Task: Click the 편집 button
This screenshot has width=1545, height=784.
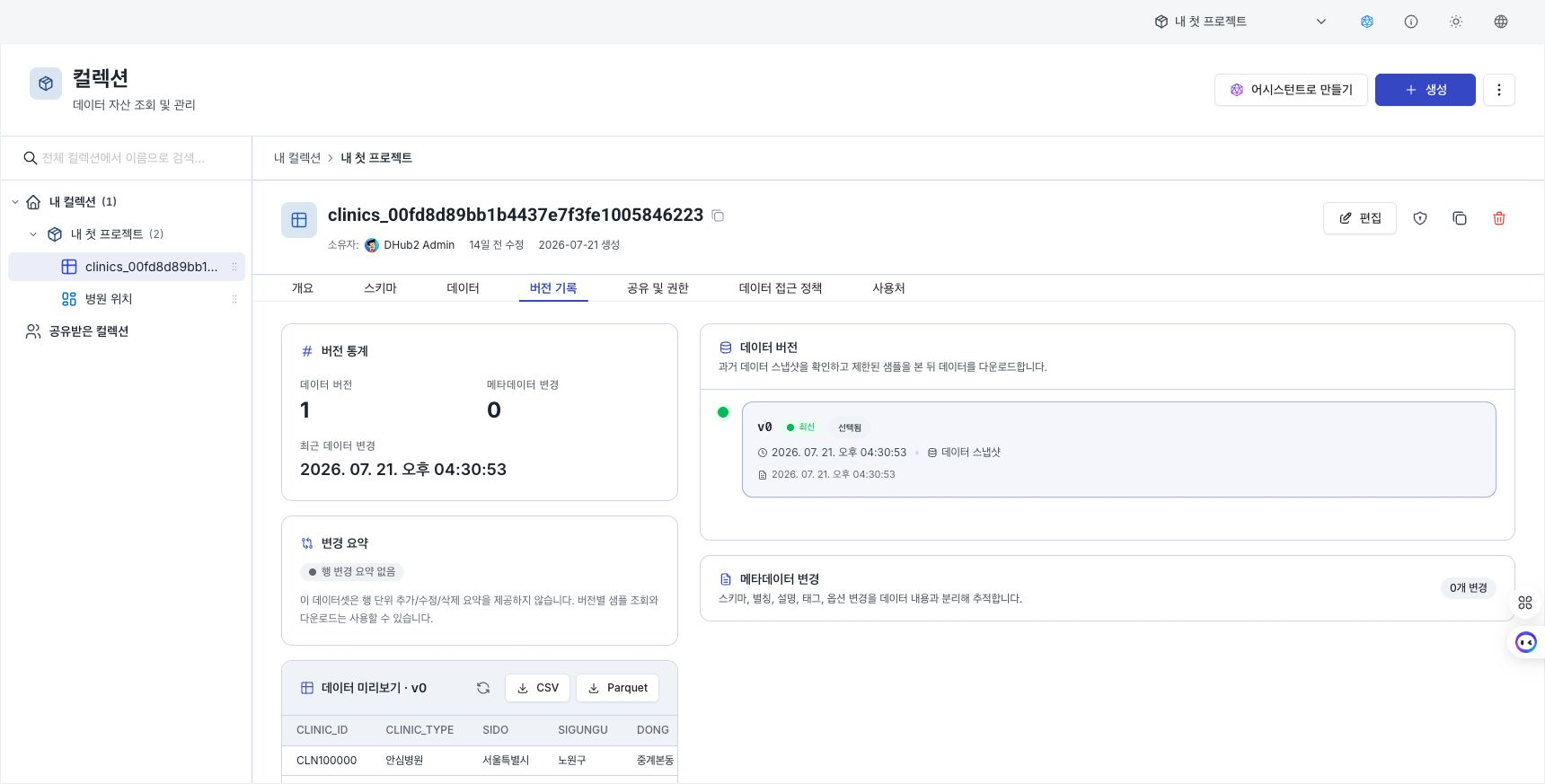Action: click(1360, 218)
